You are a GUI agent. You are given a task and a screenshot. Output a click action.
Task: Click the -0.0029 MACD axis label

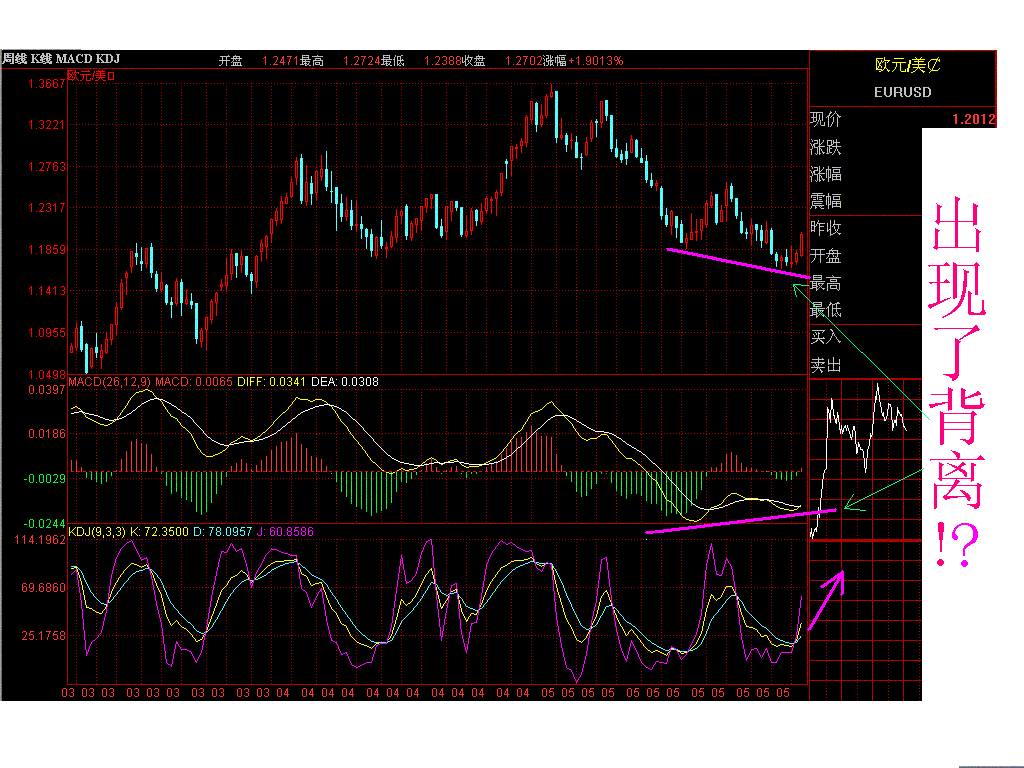(44, 479)
